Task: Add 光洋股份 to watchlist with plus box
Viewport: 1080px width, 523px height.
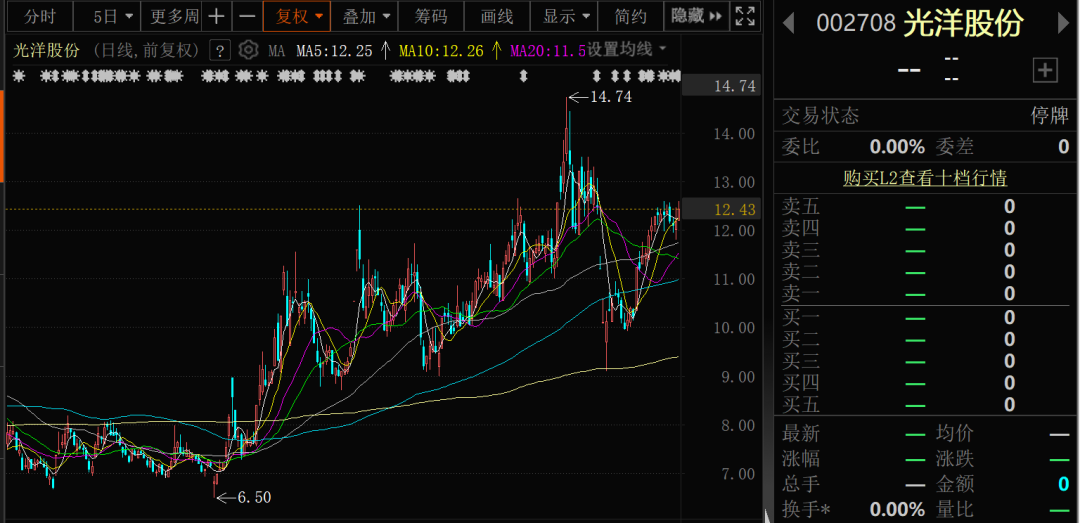Action: point(1045,69)
